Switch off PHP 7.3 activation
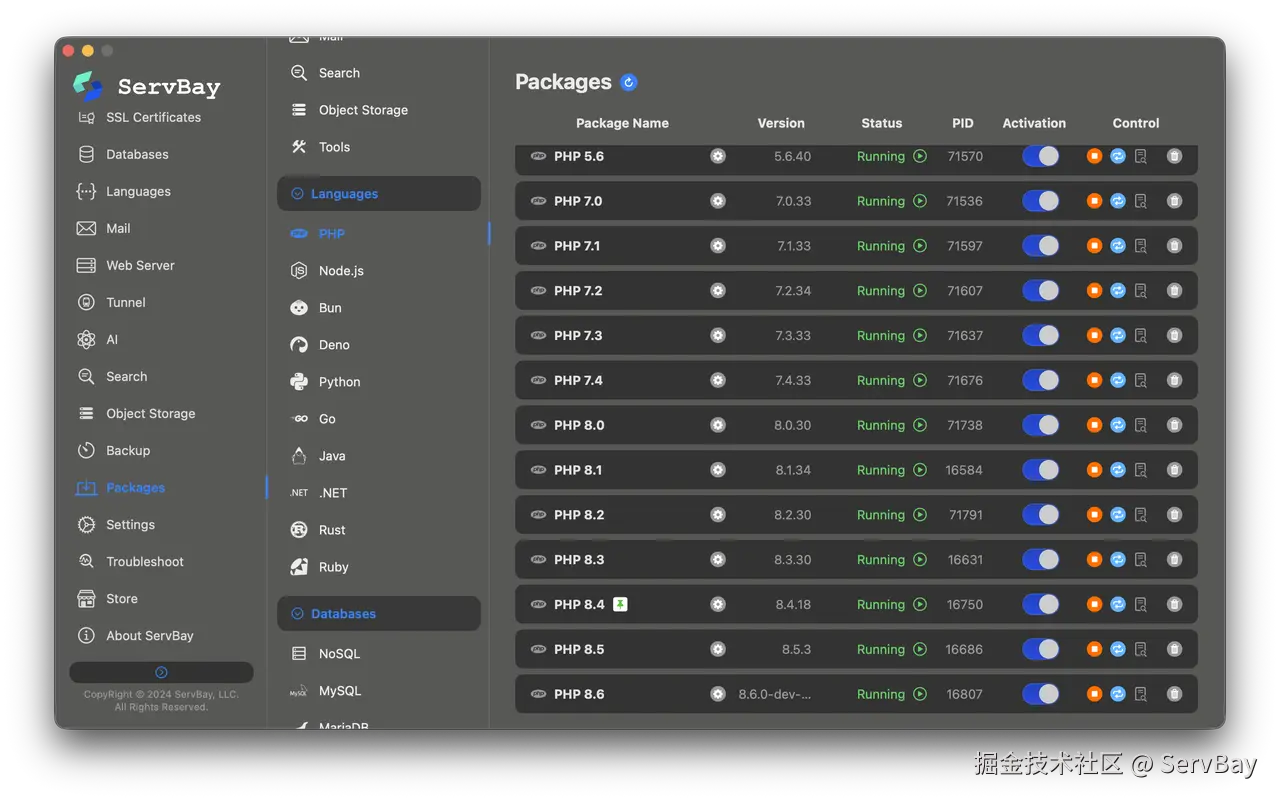The height and width of the screenshot is (801, 1280). coord(1040,336)
